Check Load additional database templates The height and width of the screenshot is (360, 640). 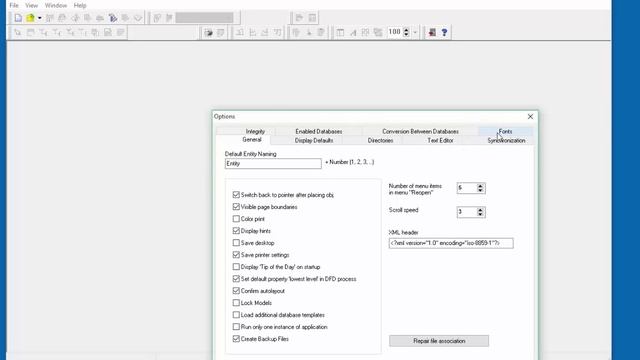tap(236, 315)
